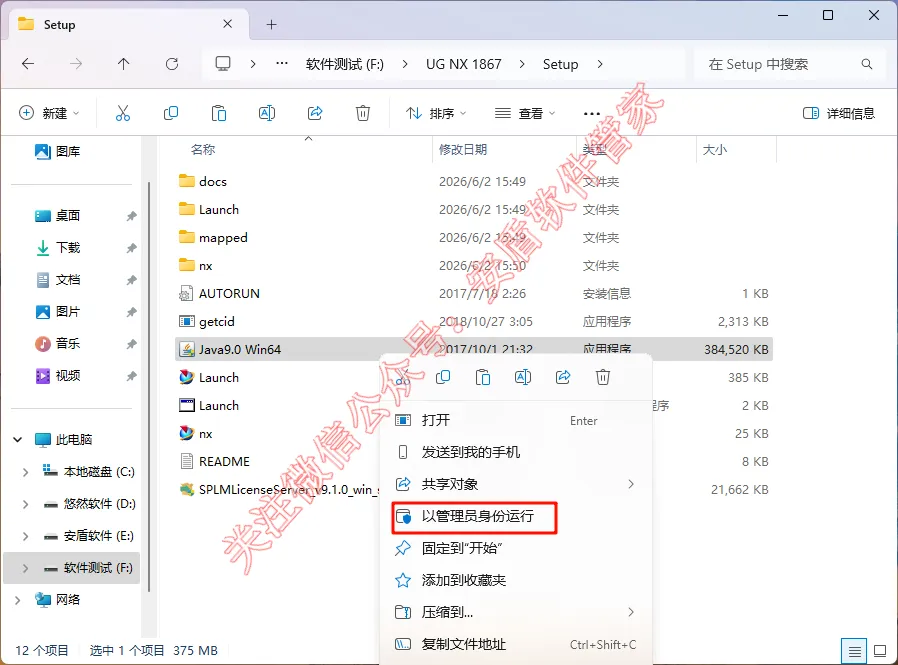This screenshot has height=665, width=898.
Task: Sort by the Date modified column header
Action: (463, 149)
